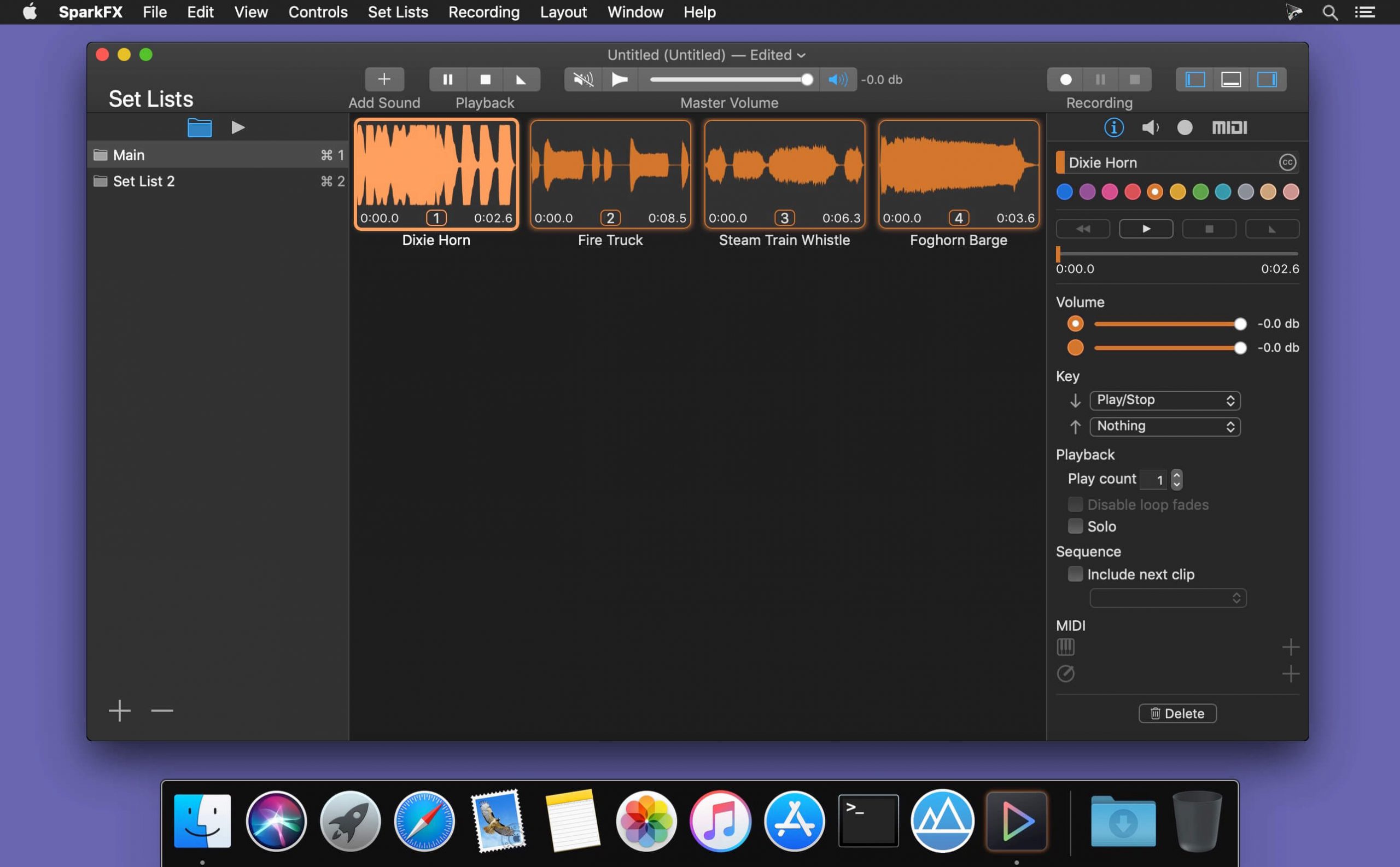Enable the Solo checkbox
1400x867 pixels.
tap(1075, 526)
